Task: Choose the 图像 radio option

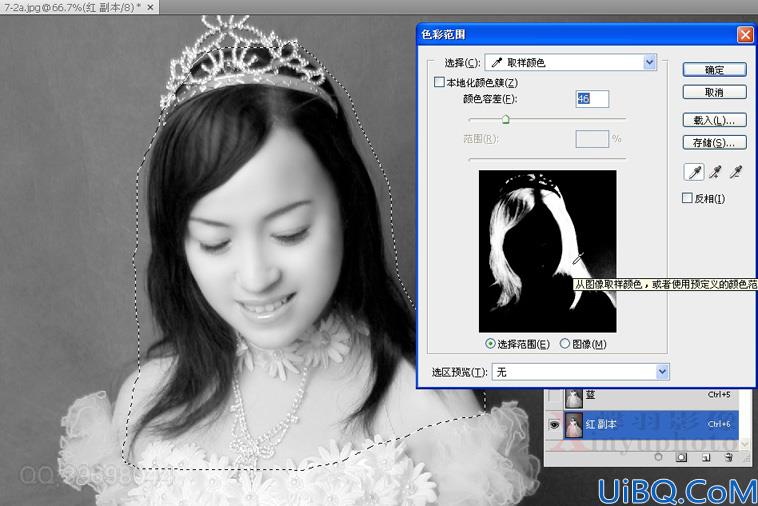Action: (x=565, y=344)
